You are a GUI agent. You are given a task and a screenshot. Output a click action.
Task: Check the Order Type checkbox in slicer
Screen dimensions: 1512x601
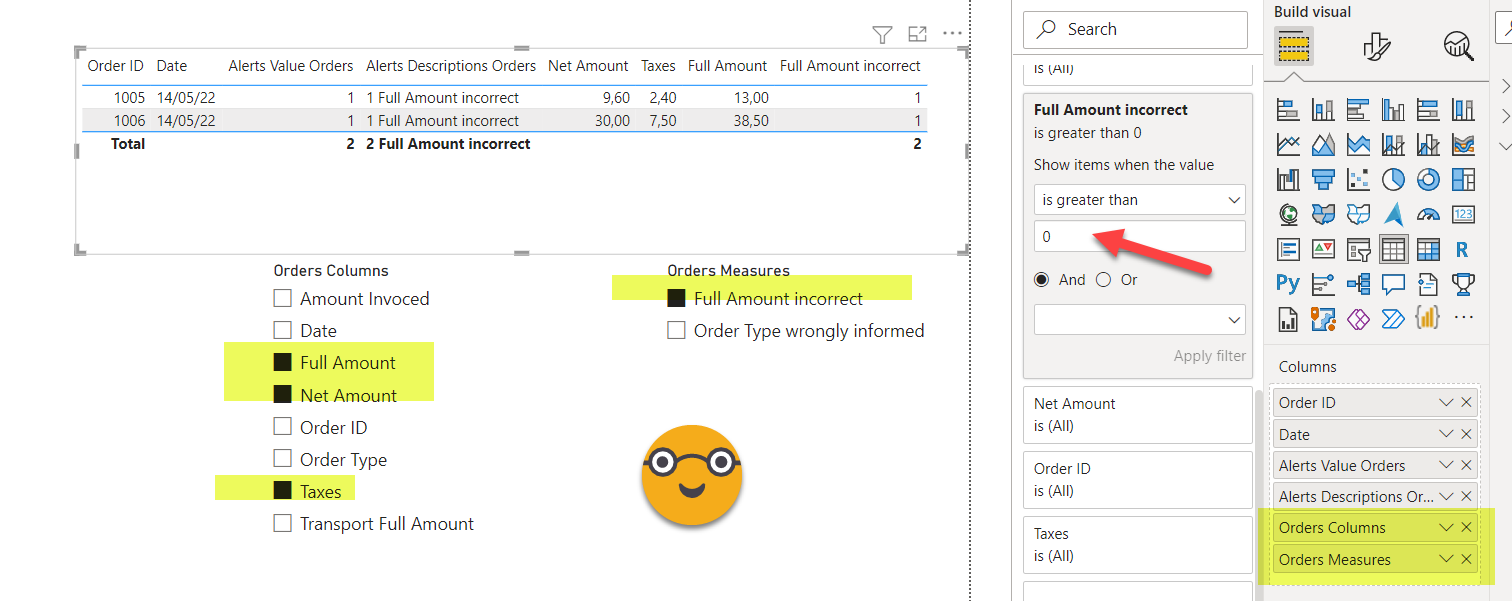tap(283, 459)
